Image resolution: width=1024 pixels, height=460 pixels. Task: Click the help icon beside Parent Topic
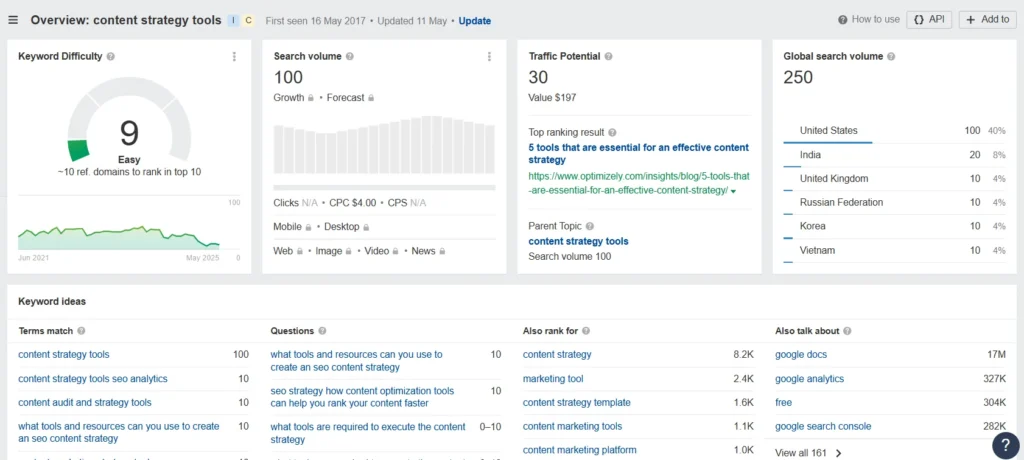point(590,227)
